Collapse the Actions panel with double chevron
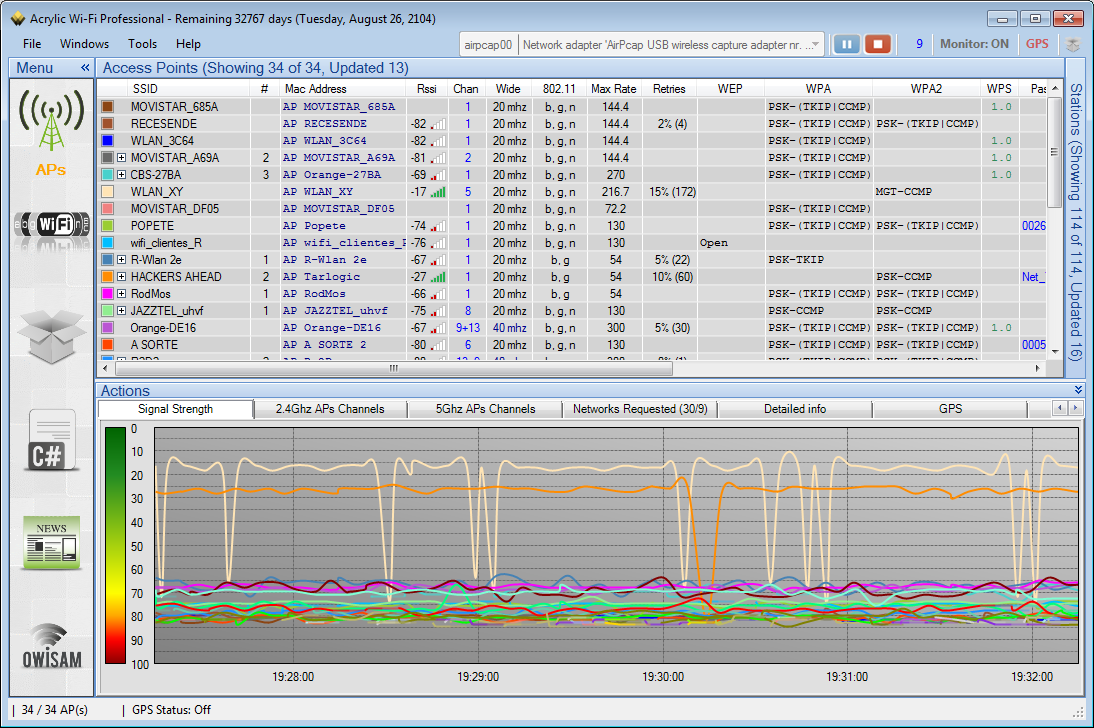 click(x=1078, y=389)
